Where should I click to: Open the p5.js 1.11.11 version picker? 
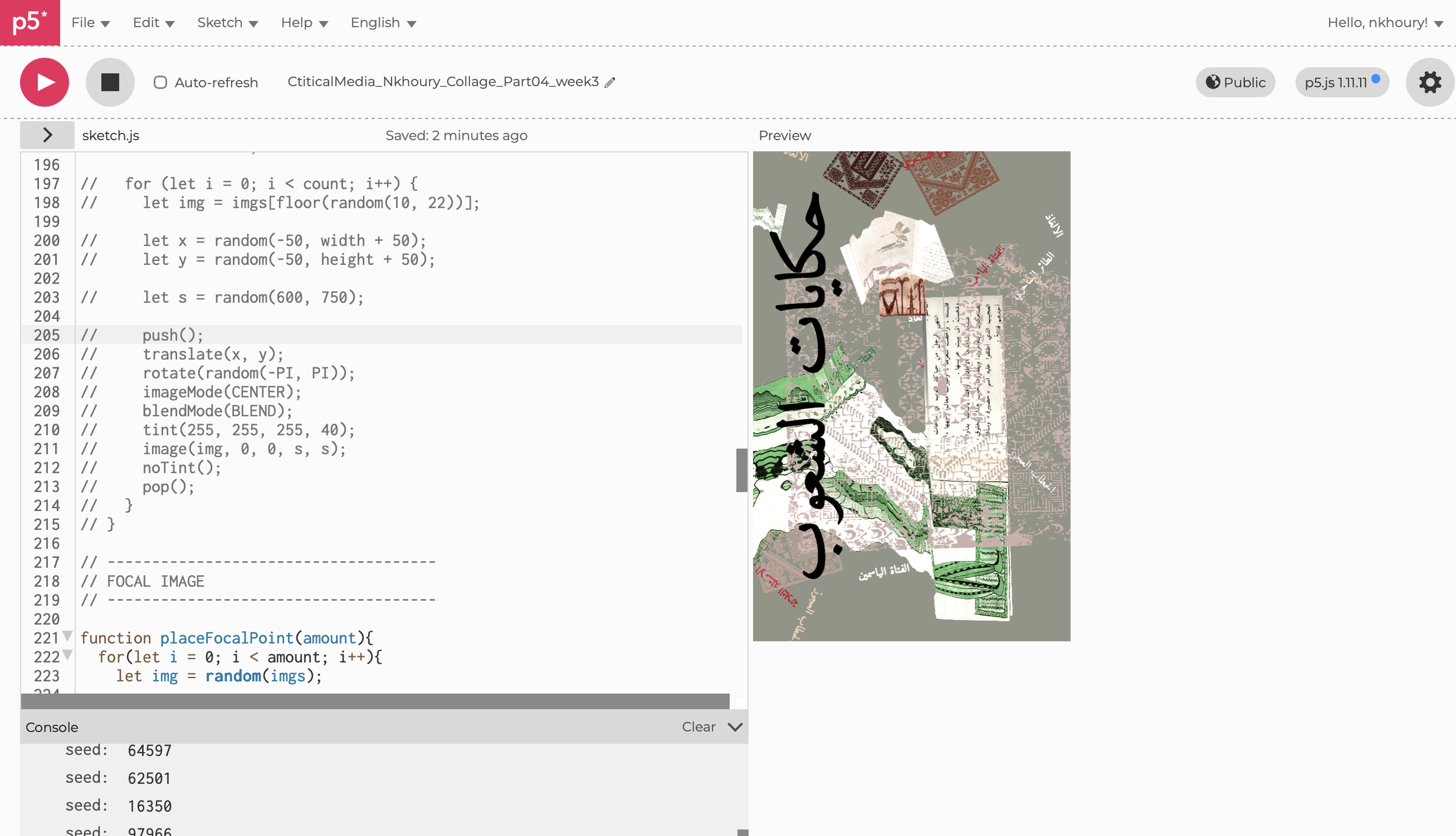coord(1342,82)
